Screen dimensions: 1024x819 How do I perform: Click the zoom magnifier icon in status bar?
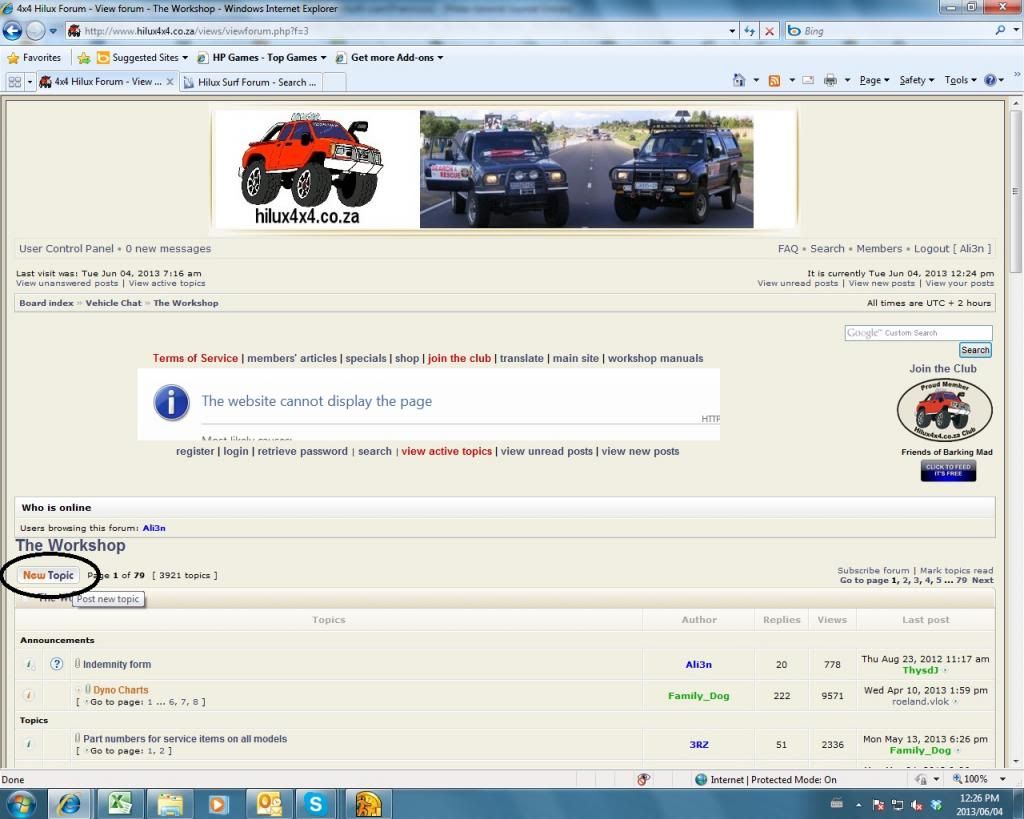tap(957, 779)
